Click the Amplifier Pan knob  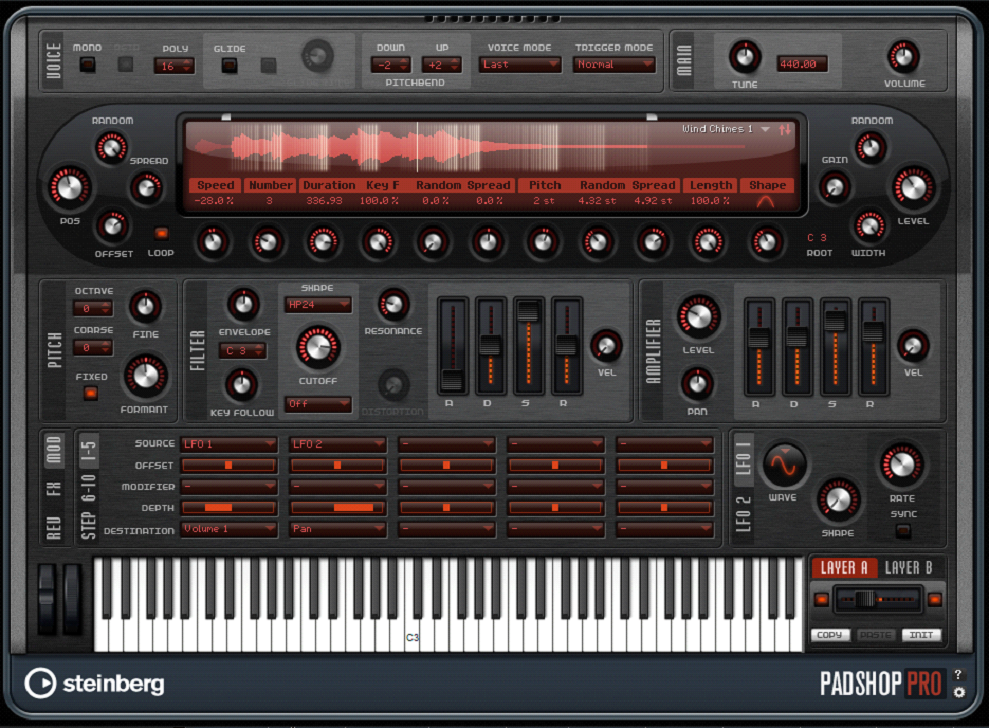(x=697, y=384)
